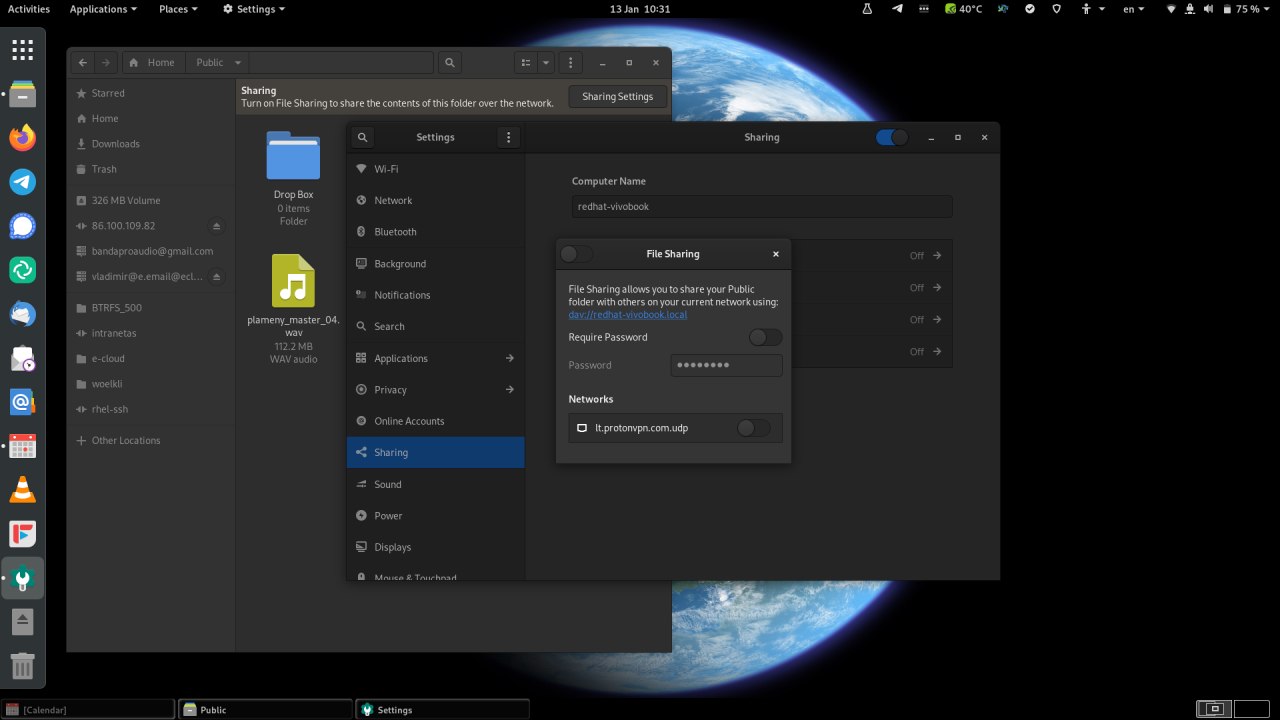Click the Files app icon in the dock
The height and width of the screenshot is (720, 1280).
(x=23, y=94)
